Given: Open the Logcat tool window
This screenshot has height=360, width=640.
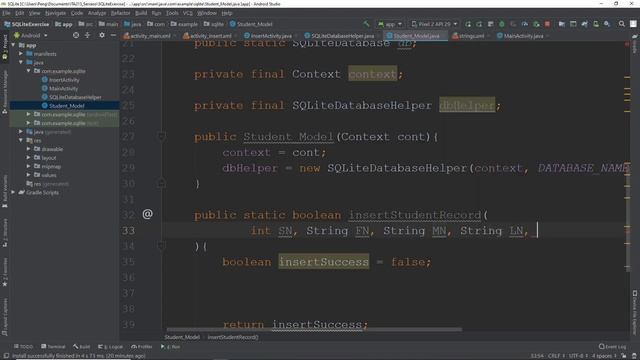Looking at the screenshot, I should point(110,347).
